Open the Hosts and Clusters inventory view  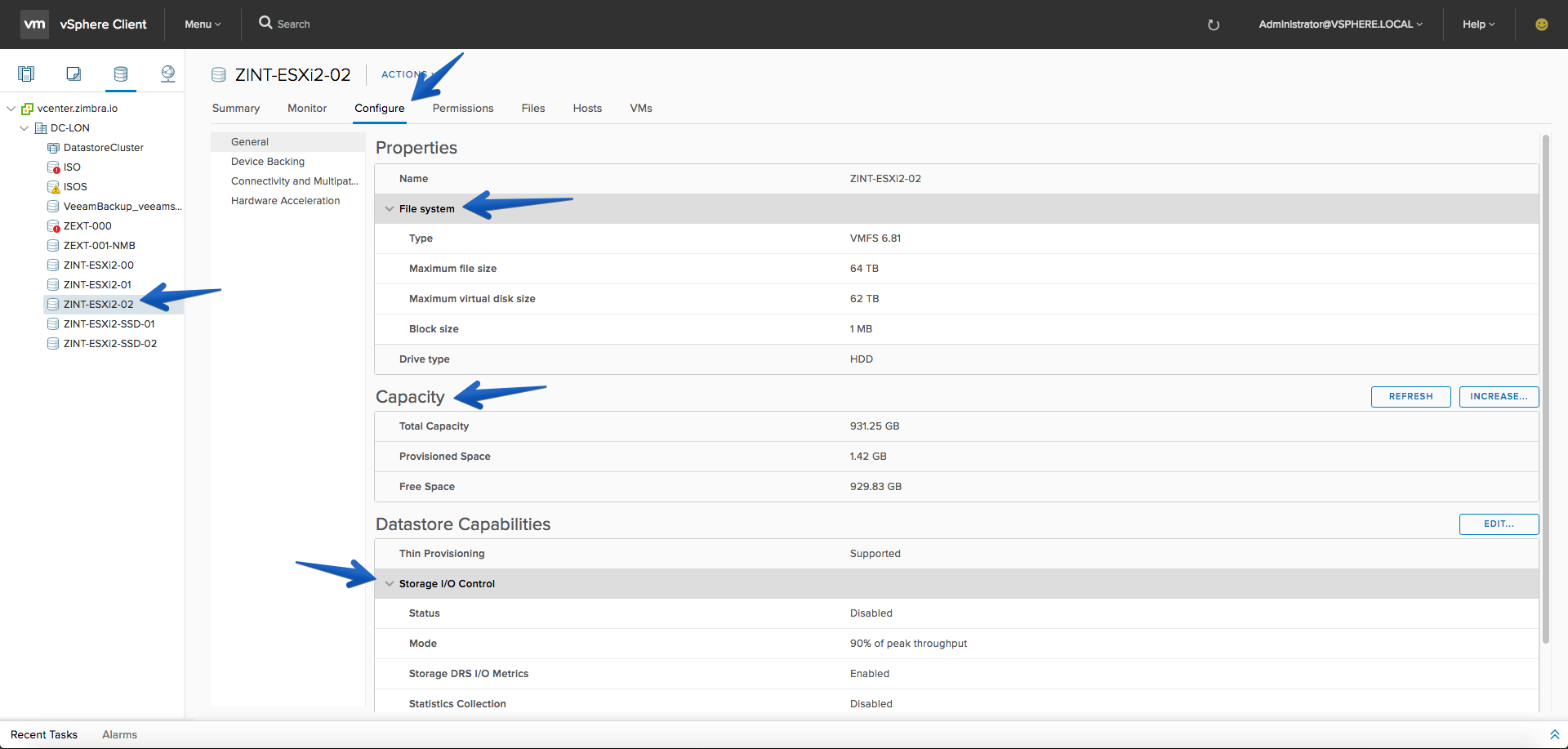pos(26,74)
